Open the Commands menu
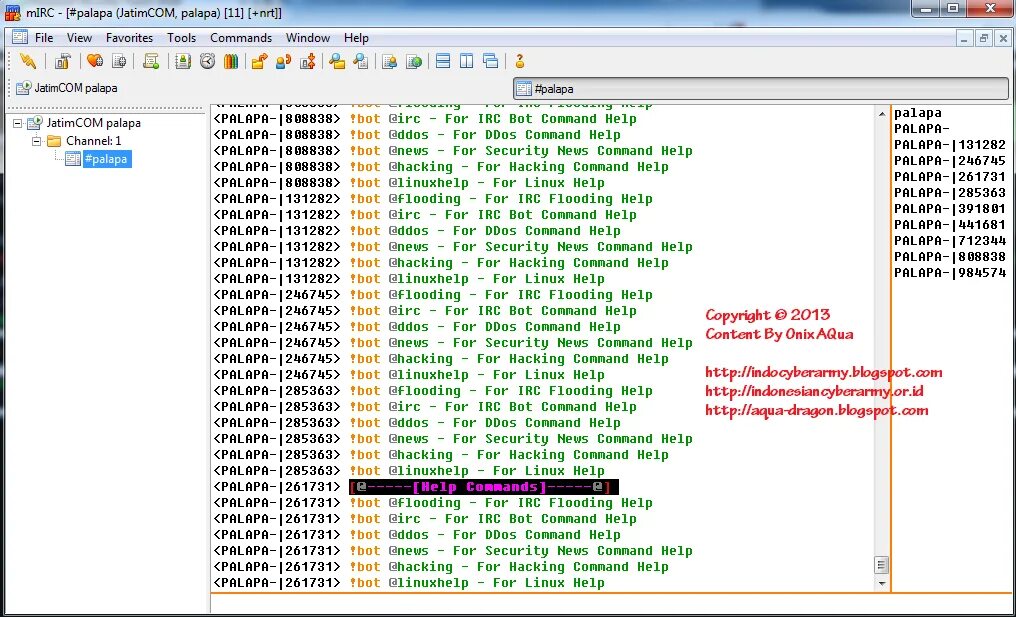Screen dimensions: 1016x617 tap(241, 38)
